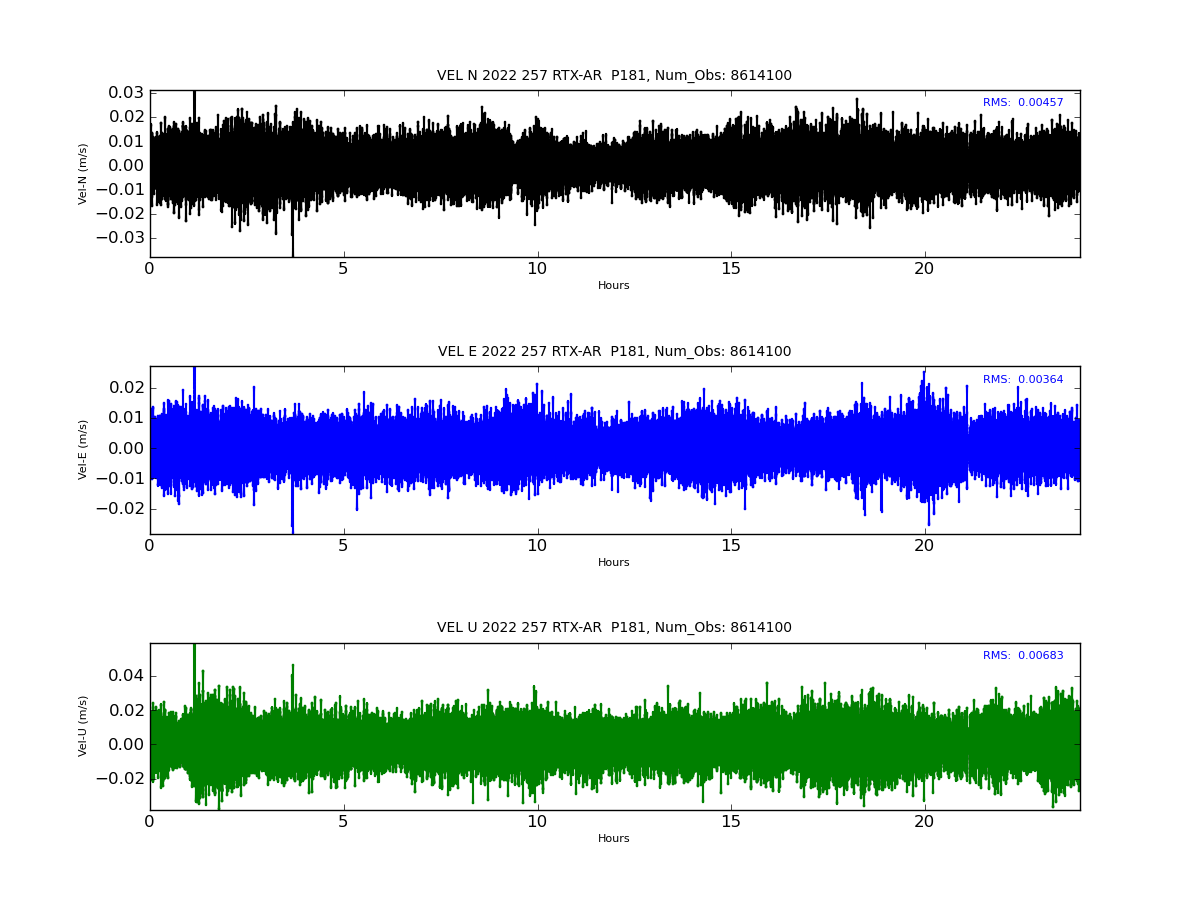Click the VEL E plot title
Viewport: 1200px width, 900px height.
pos(614,352)
